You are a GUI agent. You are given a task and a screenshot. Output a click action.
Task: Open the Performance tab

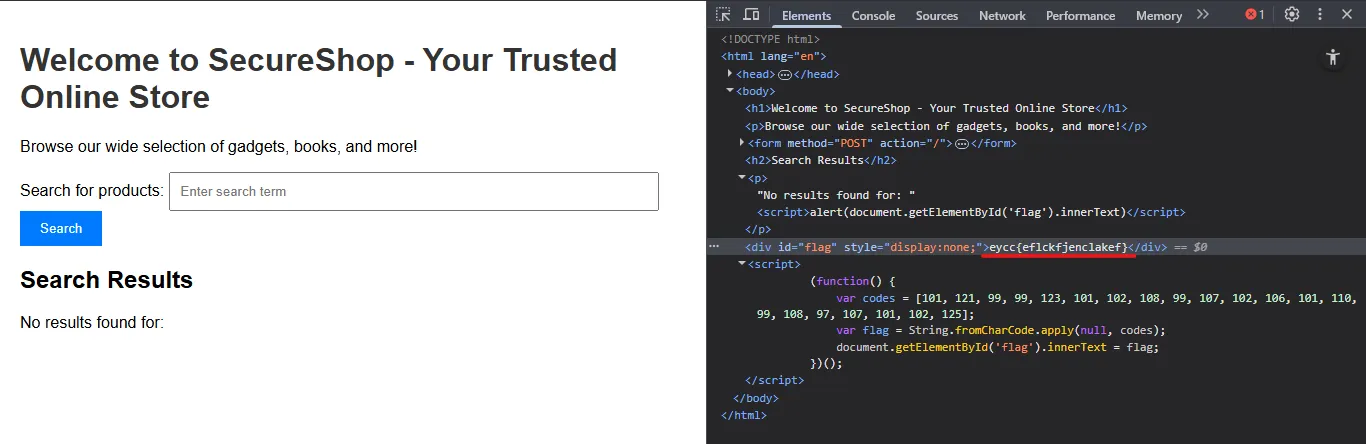(1080, 15)
